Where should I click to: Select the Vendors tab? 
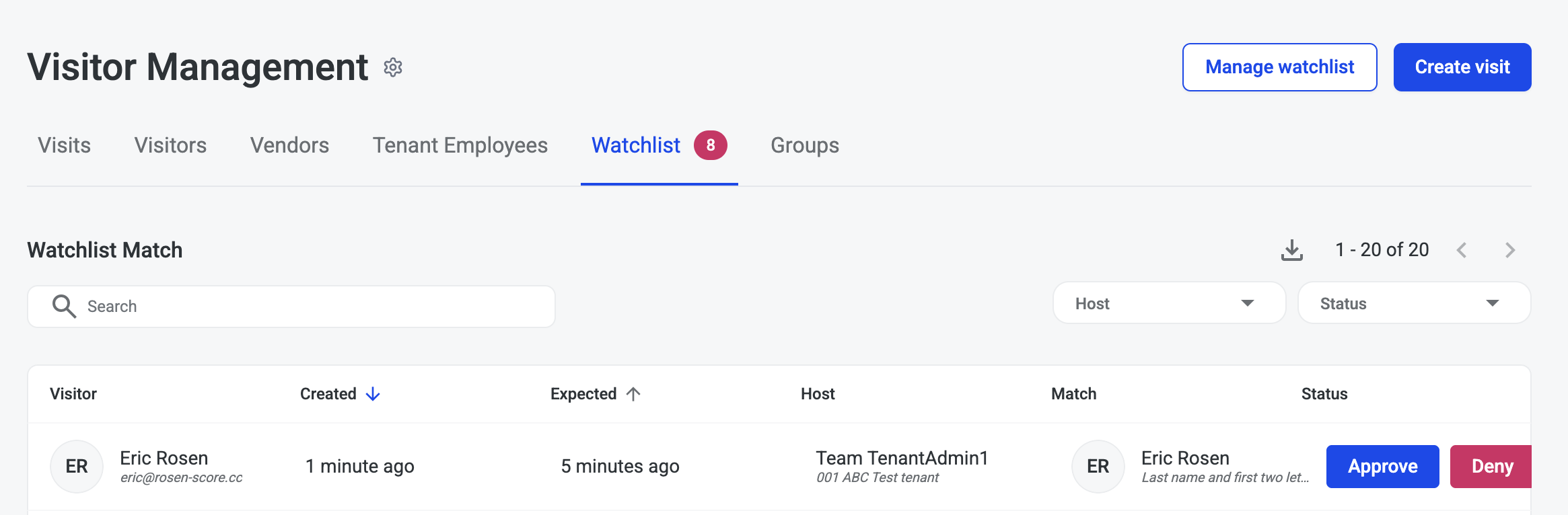289,145
